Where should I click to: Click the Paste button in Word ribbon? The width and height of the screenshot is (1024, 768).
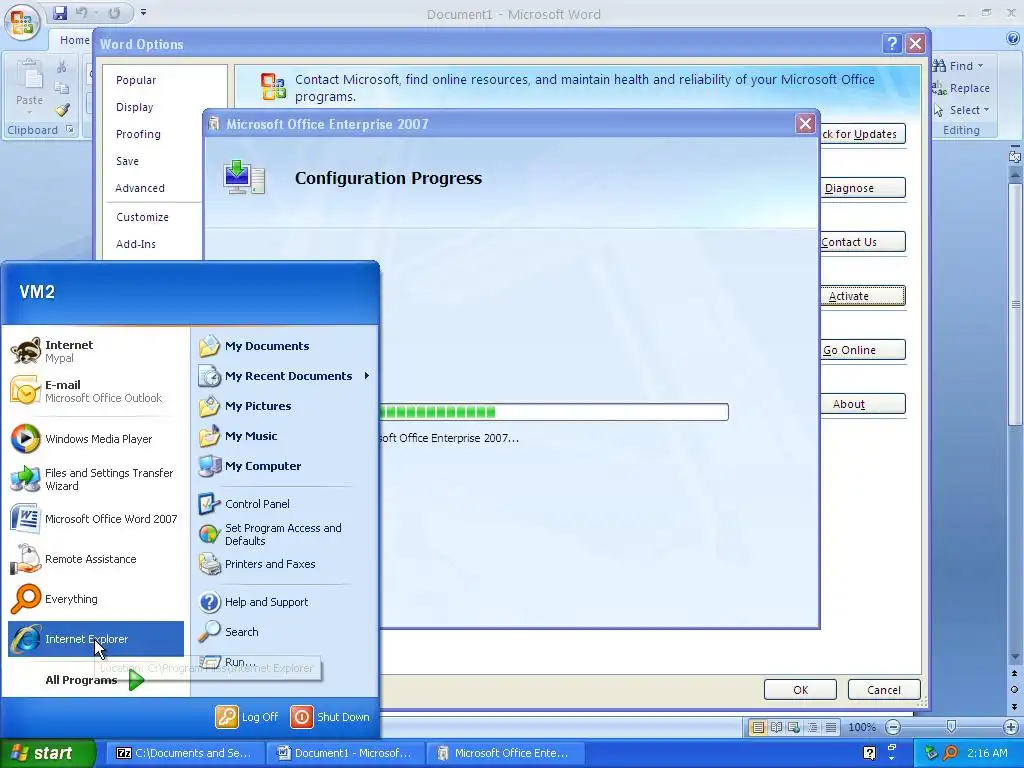pos(29,85)
